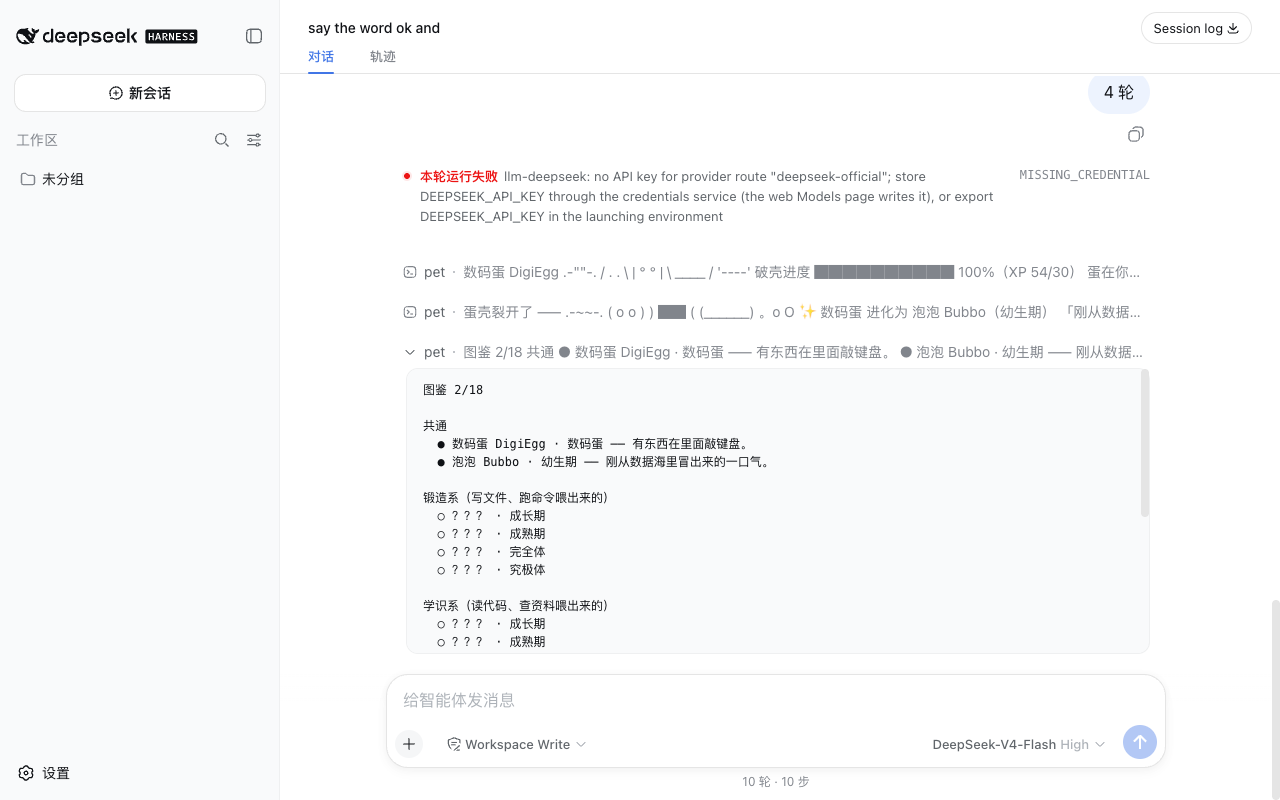
Task: Click the send arrow button
Action: pos(1140,743)
